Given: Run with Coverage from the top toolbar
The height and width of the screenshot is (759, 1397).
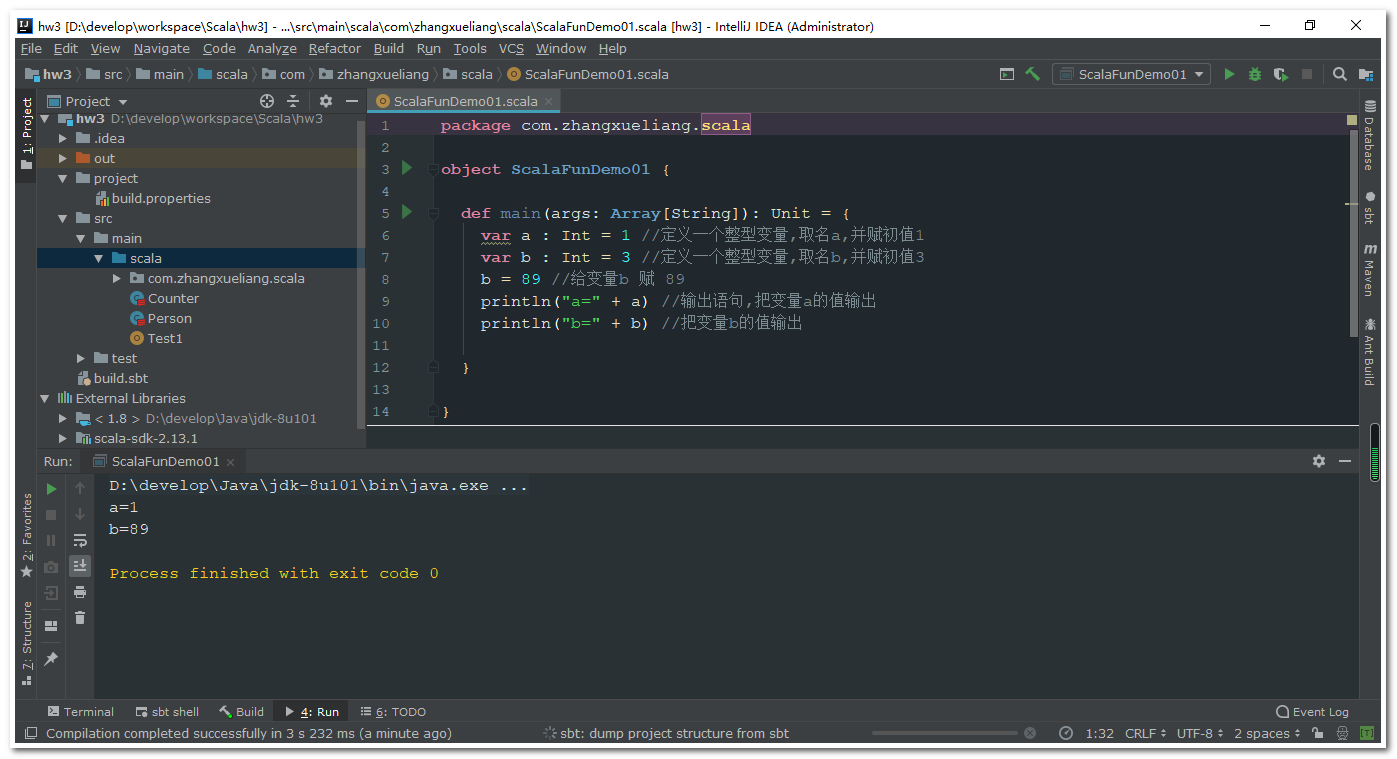Looking at the screenshot, I should coord(1281,74).
